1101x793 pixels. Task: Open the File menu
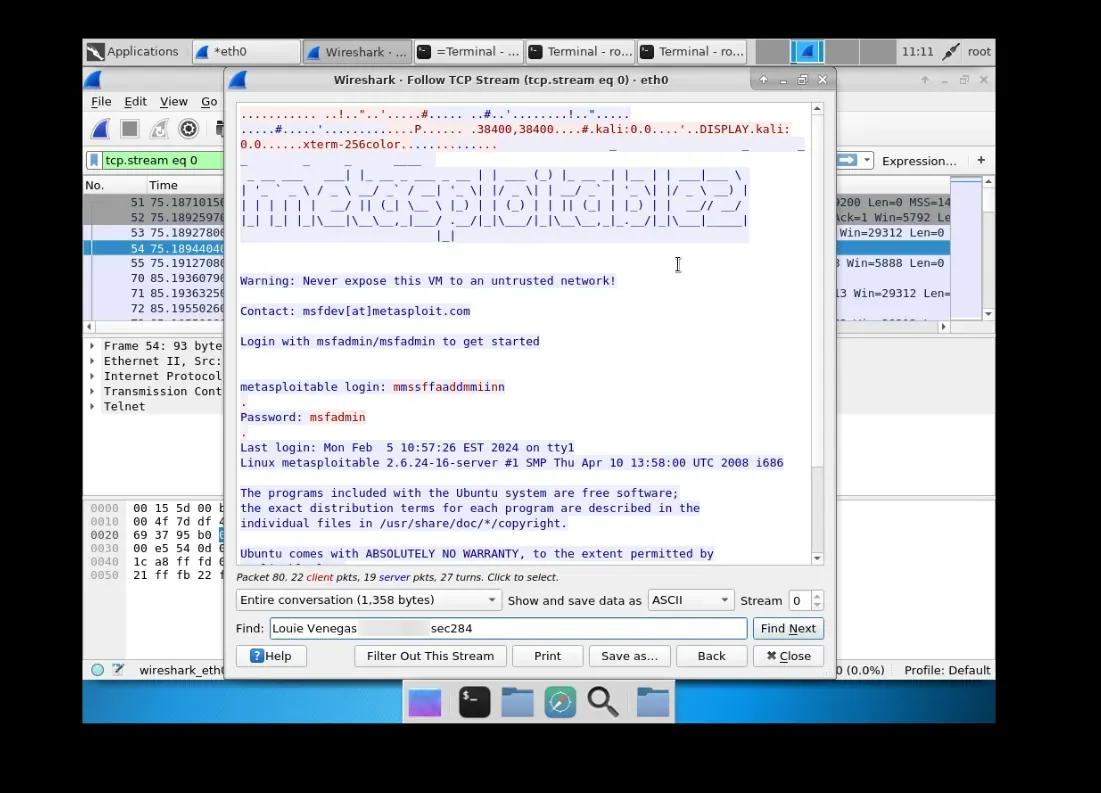101,101
